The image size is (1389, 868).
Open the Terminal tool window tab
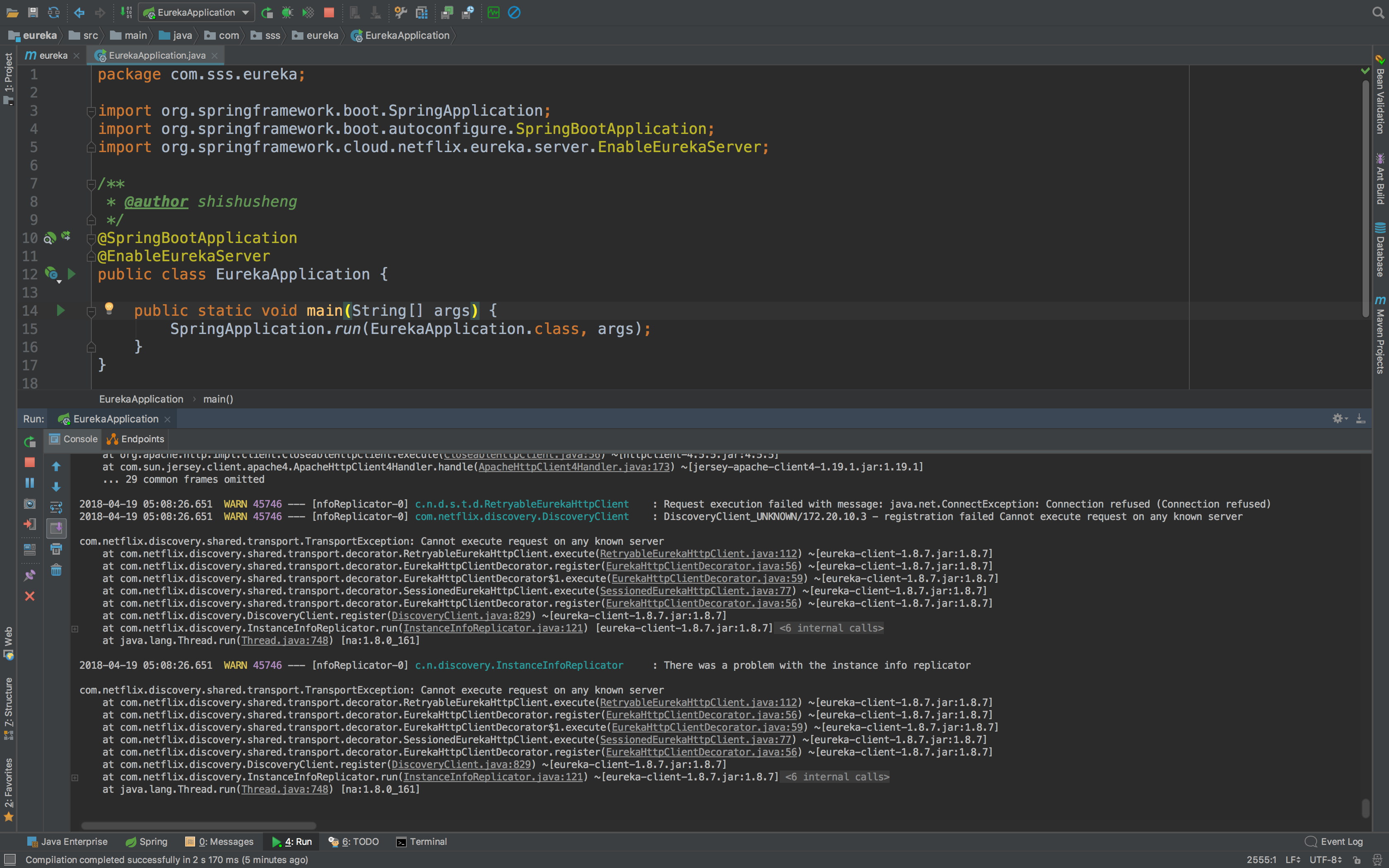pos(421,842)
